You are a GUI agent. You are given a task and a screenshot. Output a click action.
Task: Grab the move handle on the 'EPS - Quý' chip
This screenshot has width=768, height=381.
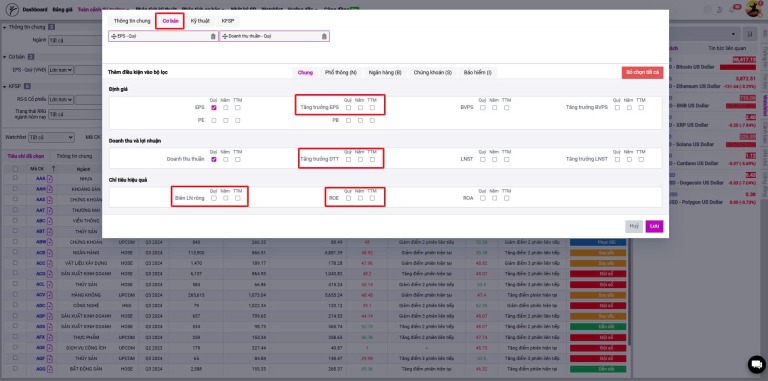pos(114,36)
